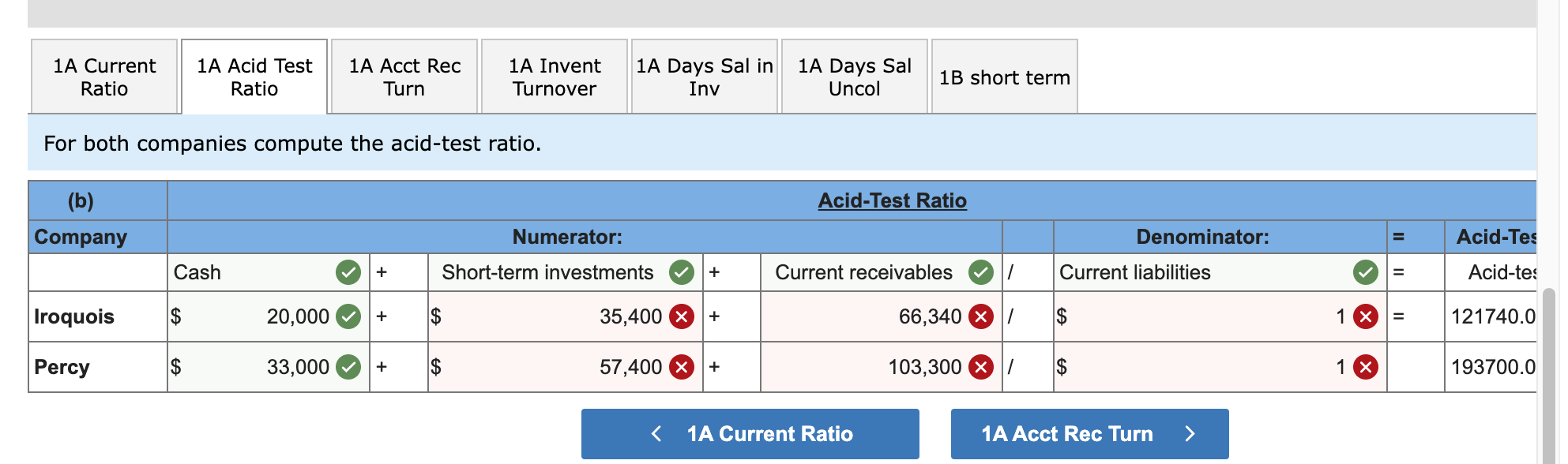
Task: Click the right chevron in Acct Rec Turn button
Action: (1190, 434)
